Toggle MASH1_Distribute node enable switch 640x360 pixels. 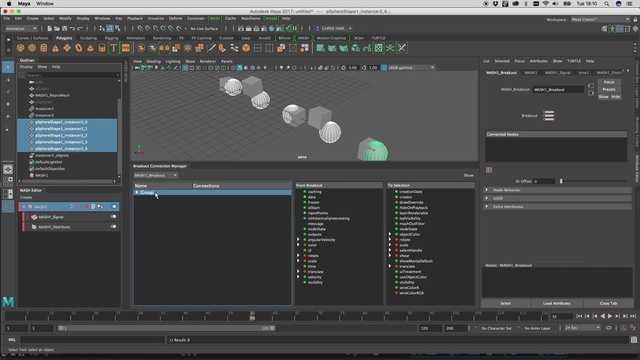113,227
